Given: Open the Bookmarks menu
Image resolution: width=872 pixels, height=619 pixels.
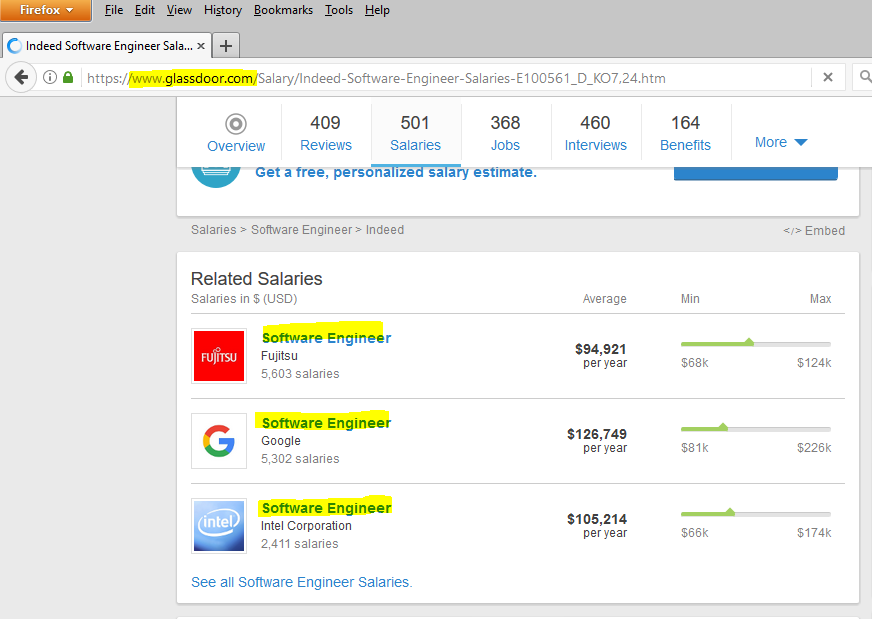Looking at the screenshot, I should [283, 10].
